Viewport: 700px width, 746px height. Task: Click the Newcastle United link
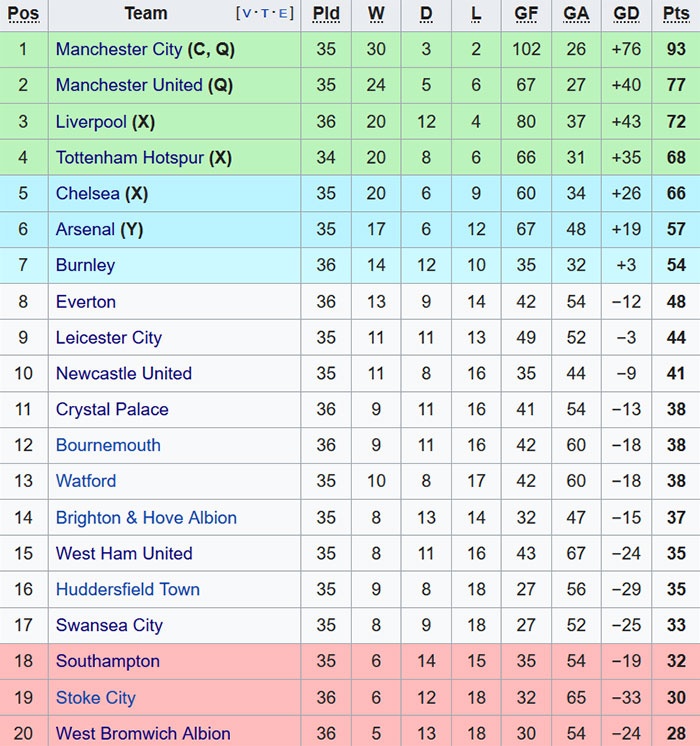click(124, 374)
